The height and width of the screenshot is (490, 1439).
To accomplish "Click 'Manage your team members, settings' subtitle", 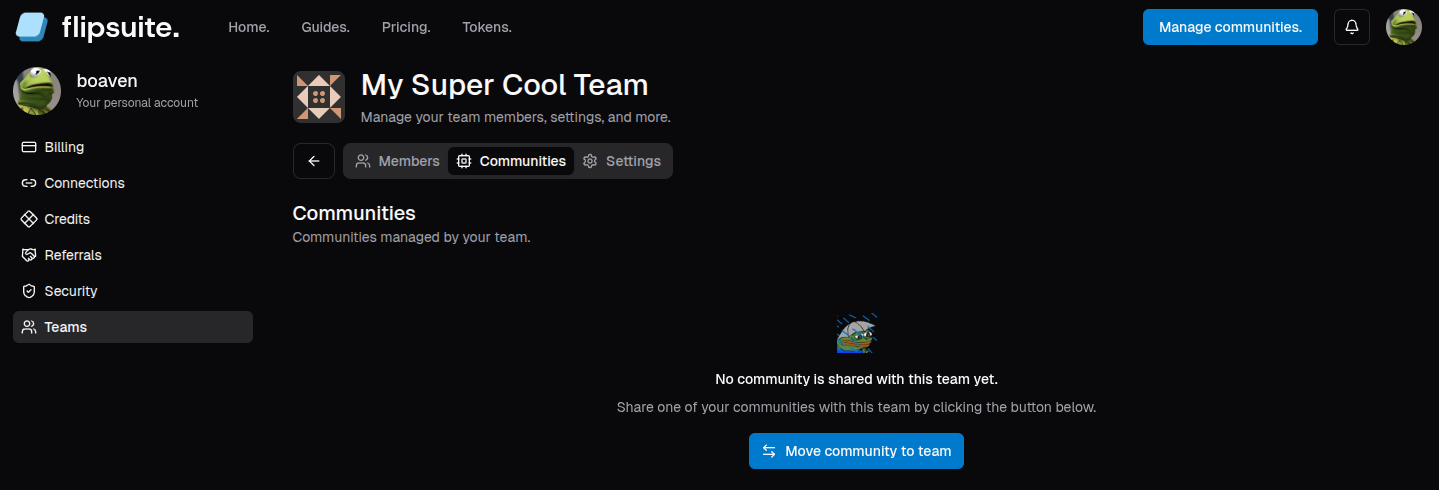I will pyautogui.click(x=515, y=117).
